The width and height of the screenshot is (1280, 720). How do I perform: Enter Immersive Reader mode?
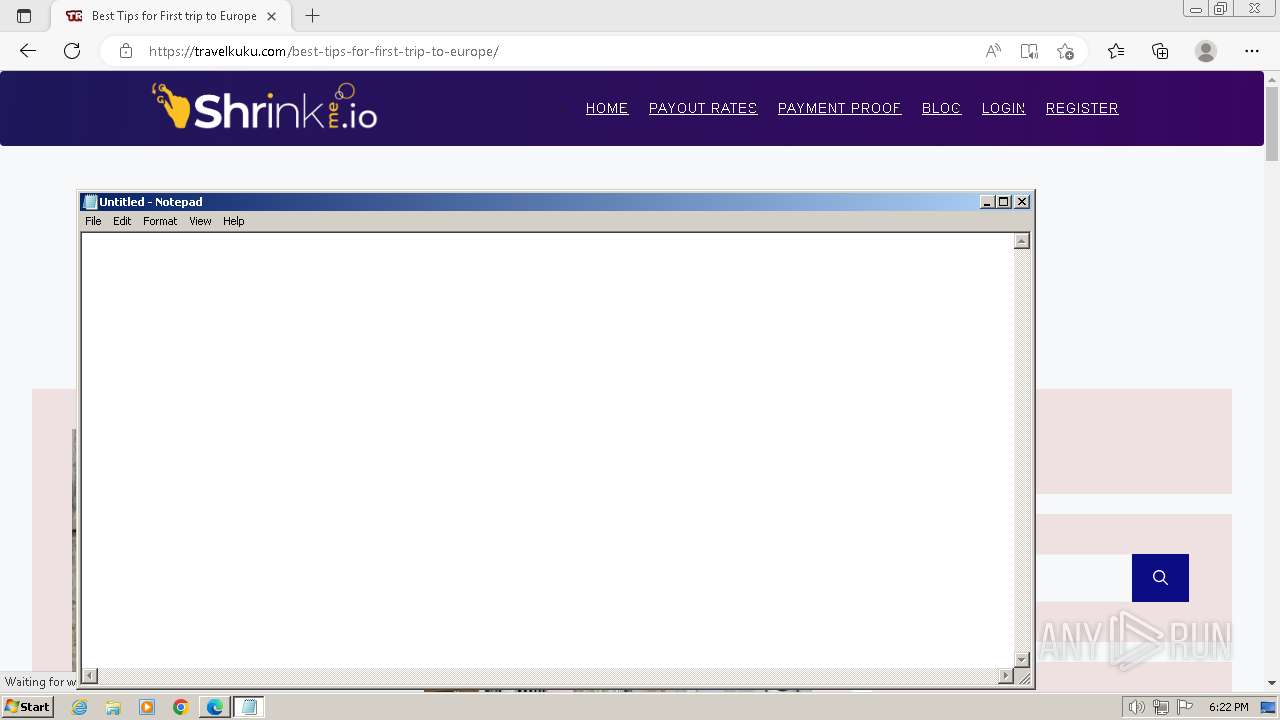click(x=1029, y=51)
